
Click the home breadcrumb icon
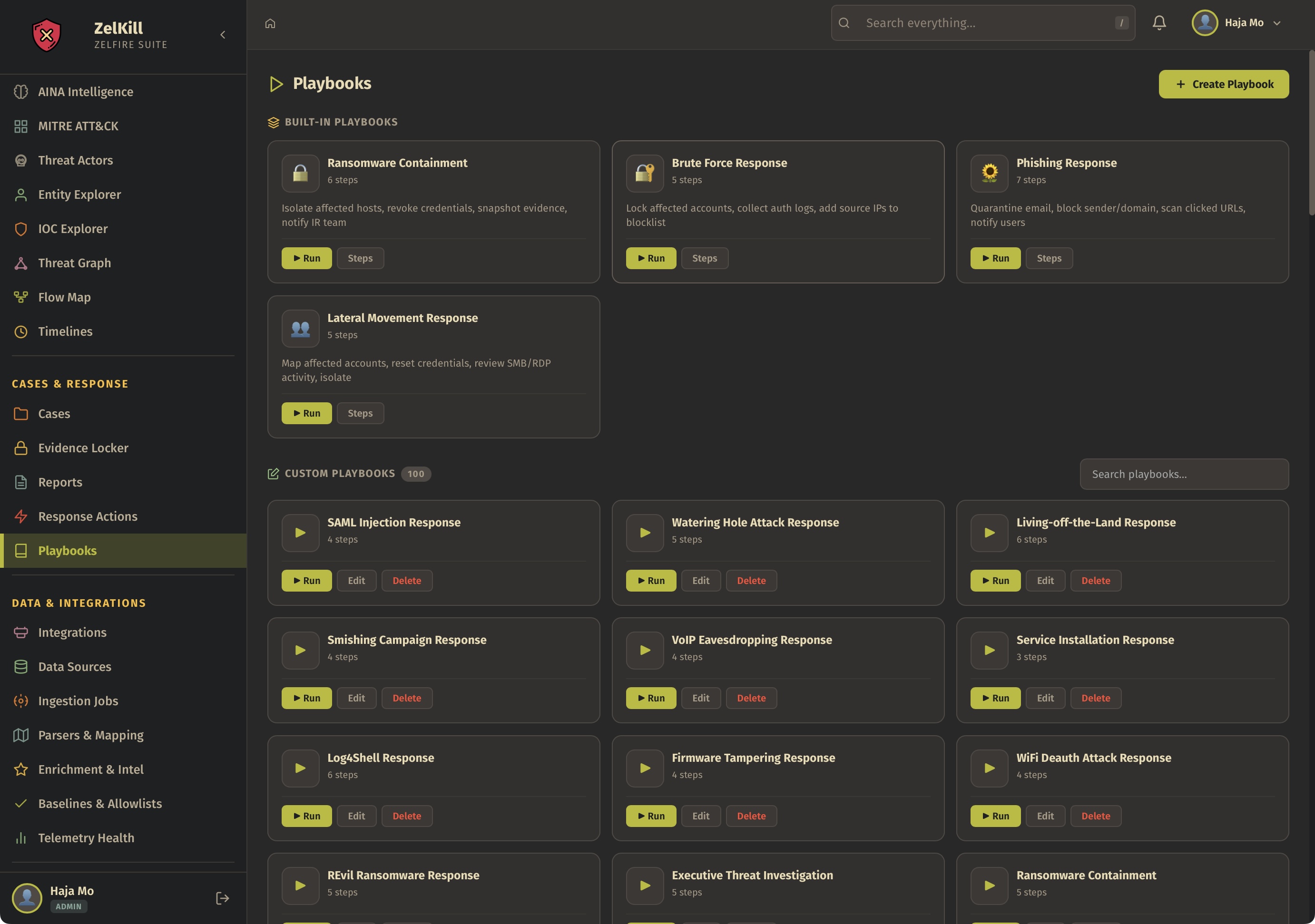tap(270, 23)
